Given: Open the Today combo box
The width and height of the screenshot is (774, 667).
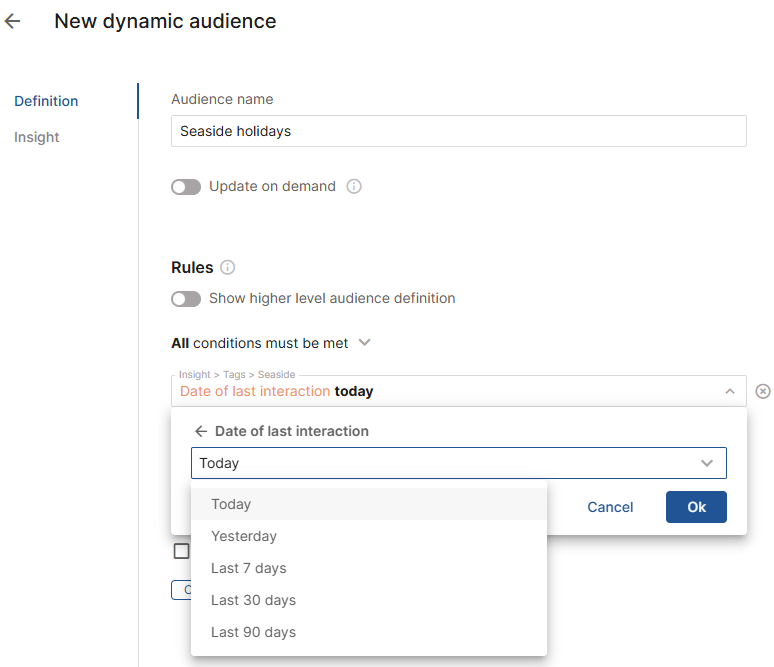Looking at the screenshot, I should tap(459, 463).
